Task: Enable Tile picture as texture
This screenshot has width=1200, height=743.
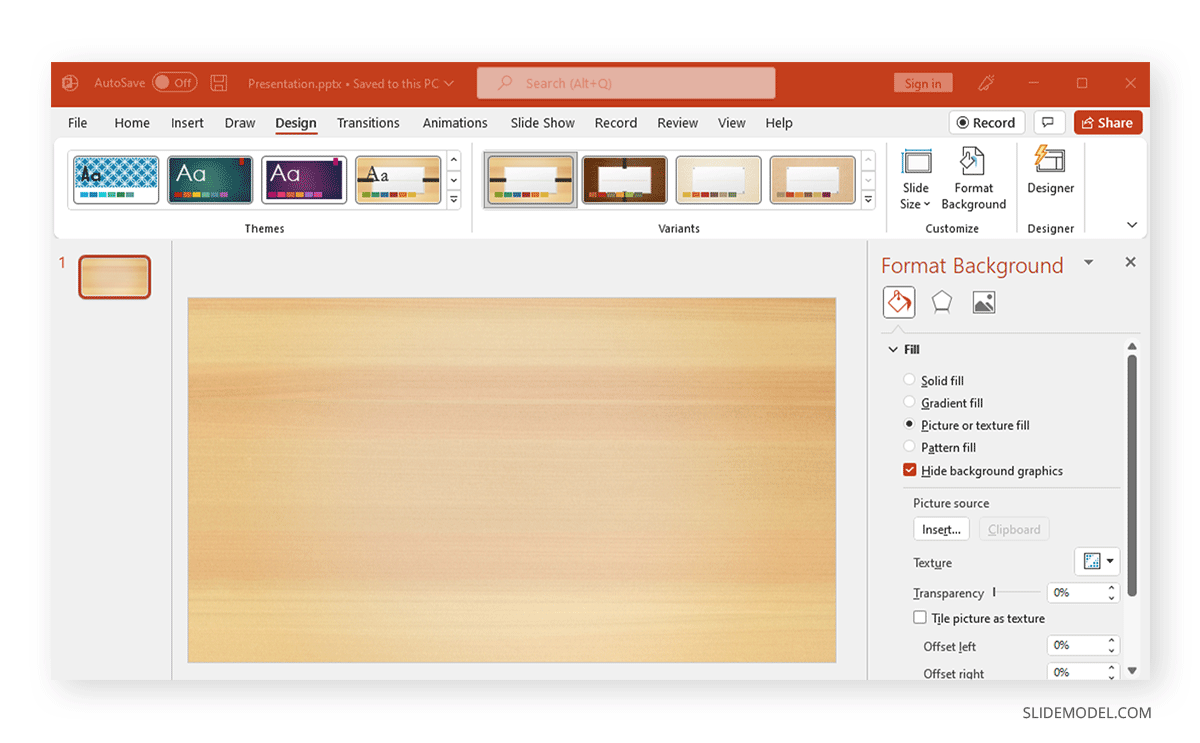Action: tap(920, 617)
